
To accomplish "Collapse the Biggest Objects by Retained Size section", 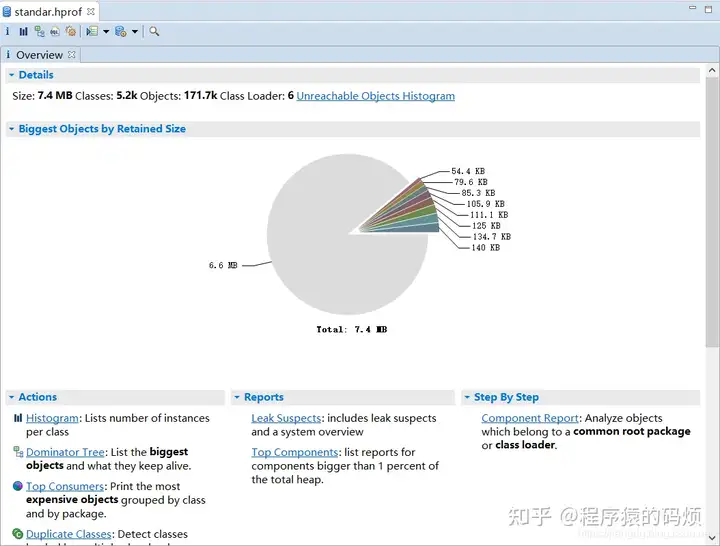I will tap(11, 129).
